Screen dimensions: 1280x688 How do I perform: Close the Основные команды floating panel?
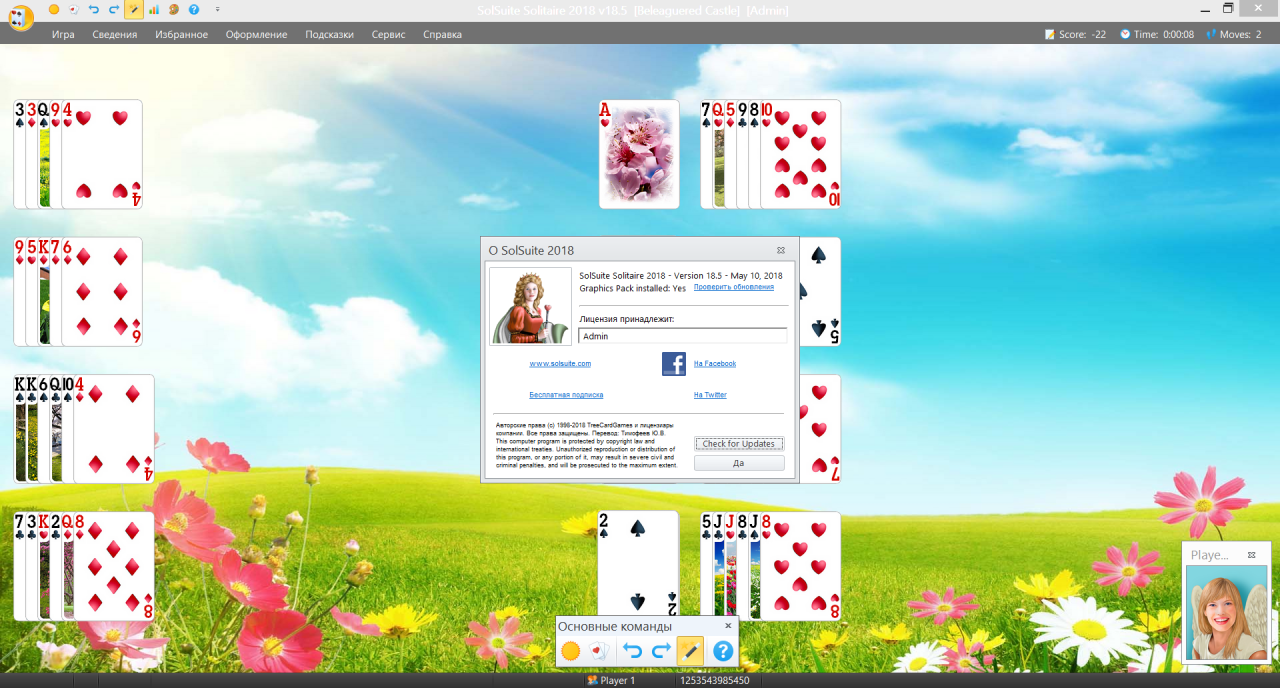point(728,626)
